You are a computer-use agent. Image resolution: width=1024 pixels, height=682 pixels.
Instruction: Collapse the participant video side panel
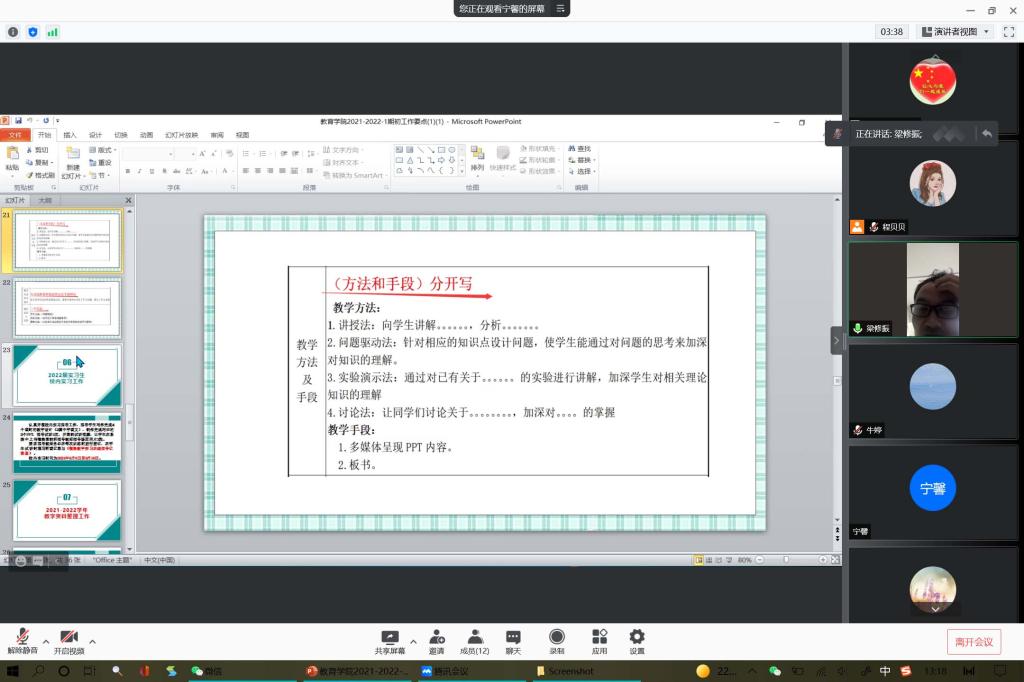(x=837, y=340)
